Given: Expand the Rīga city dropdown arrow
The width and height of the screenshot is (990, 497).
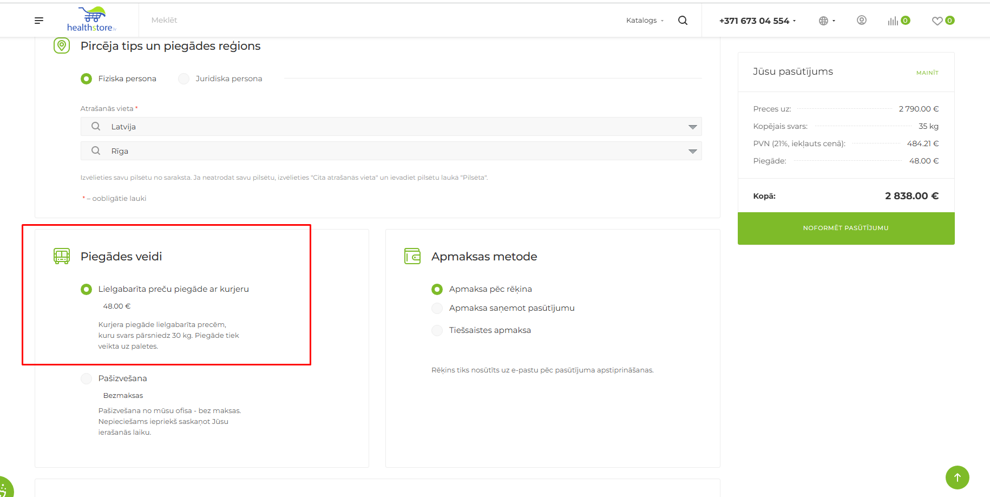Looking at the screenshot, I should point(693,152).
